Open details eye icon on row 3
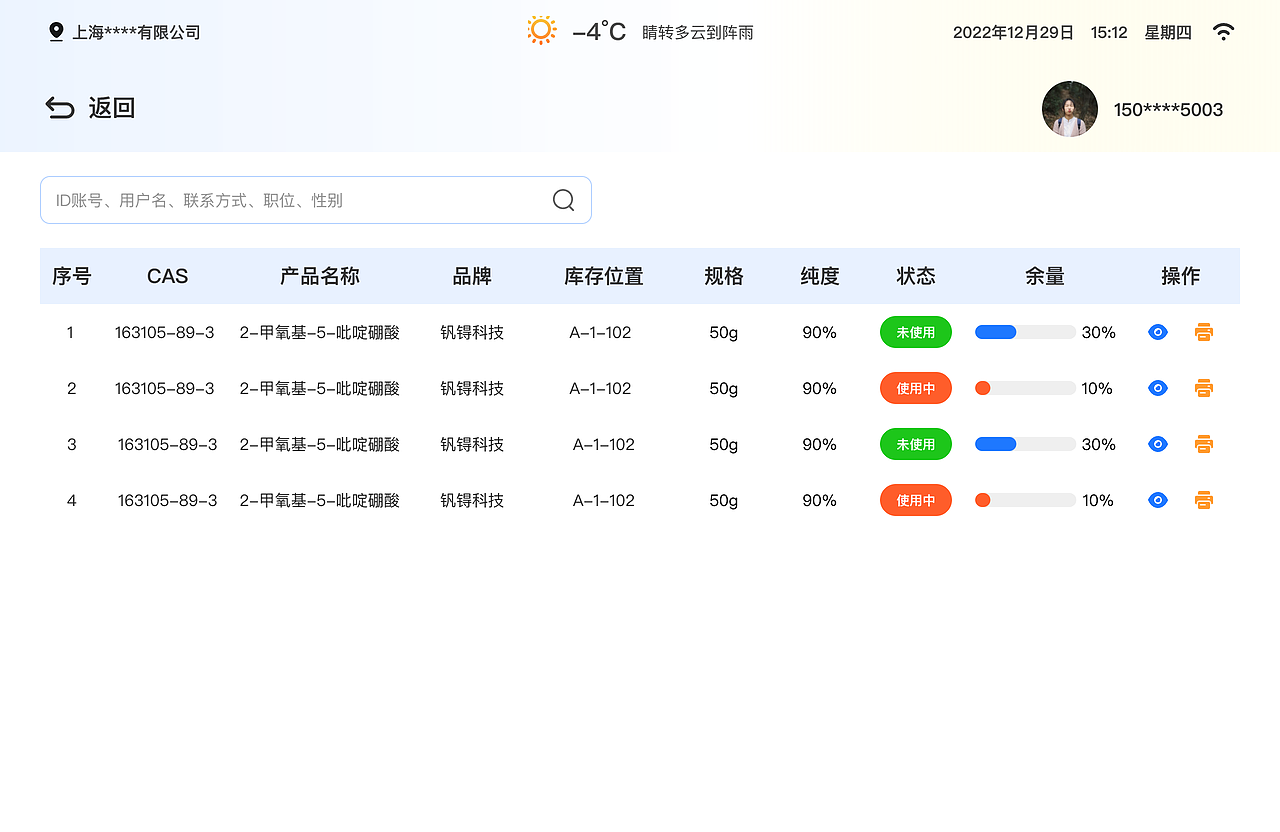Image resolution: width=1280 pixels, height=832 pixels. (1157, 444)
